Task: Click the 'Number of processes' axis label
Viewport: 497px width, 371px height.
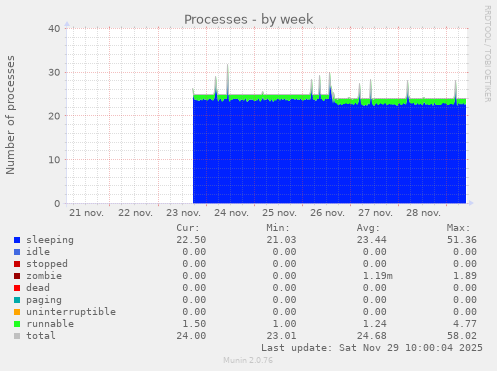Action: point(10,115)
